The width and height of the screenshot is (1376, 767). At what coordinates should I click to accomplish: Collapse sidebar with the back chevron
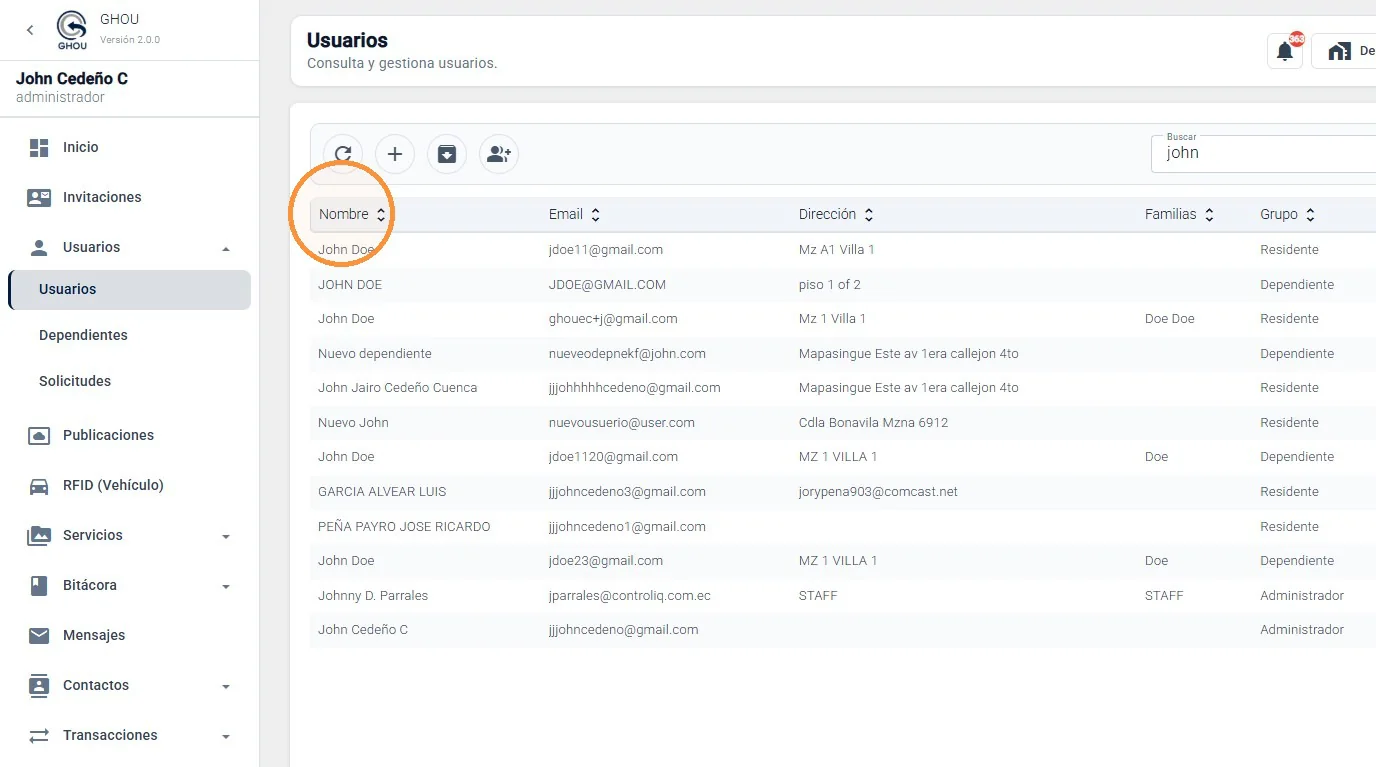point(30,30)
